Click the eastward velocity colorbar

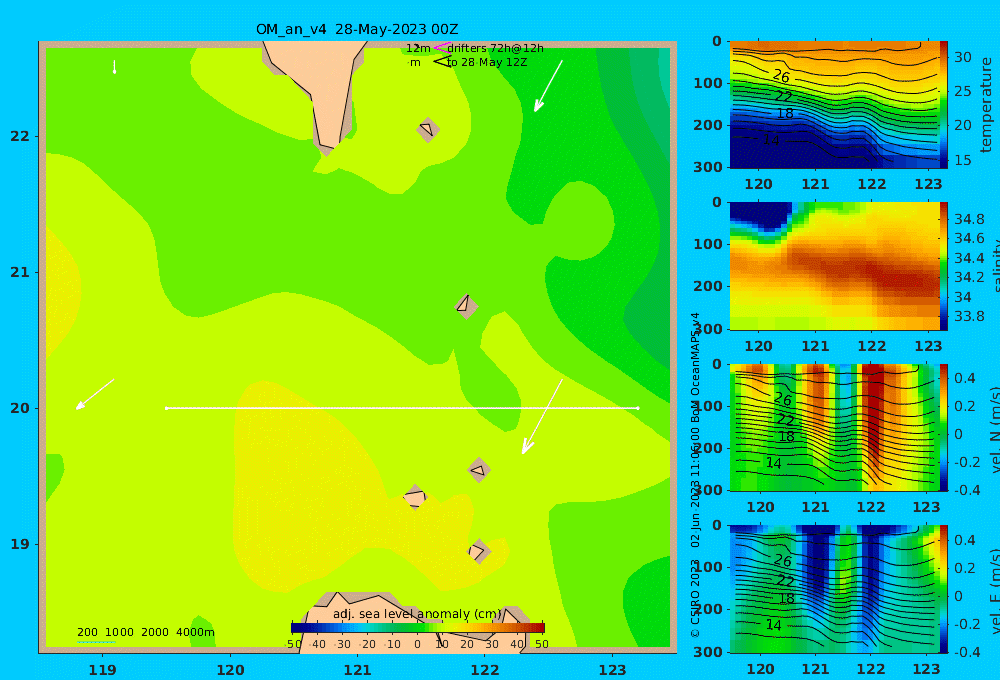click(944, 589)
